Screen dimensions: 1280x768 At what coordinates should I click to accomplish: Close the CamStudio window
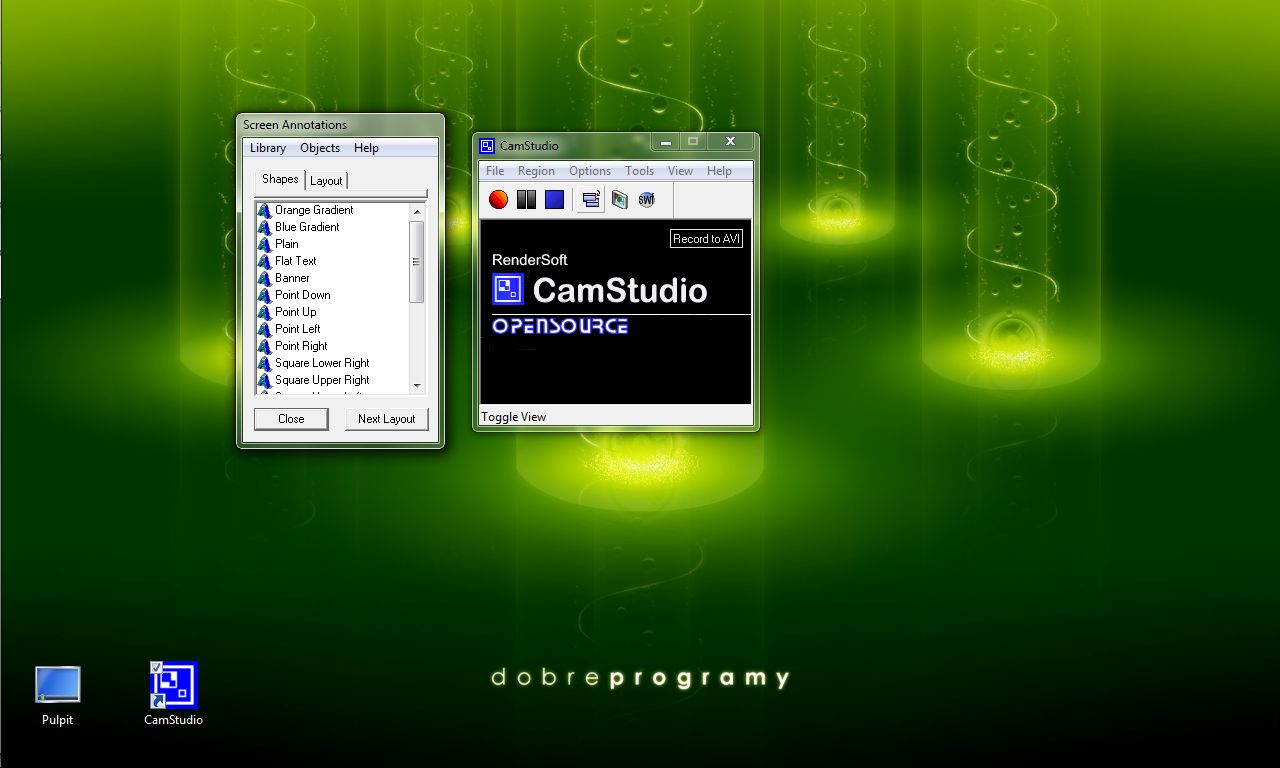731,142
